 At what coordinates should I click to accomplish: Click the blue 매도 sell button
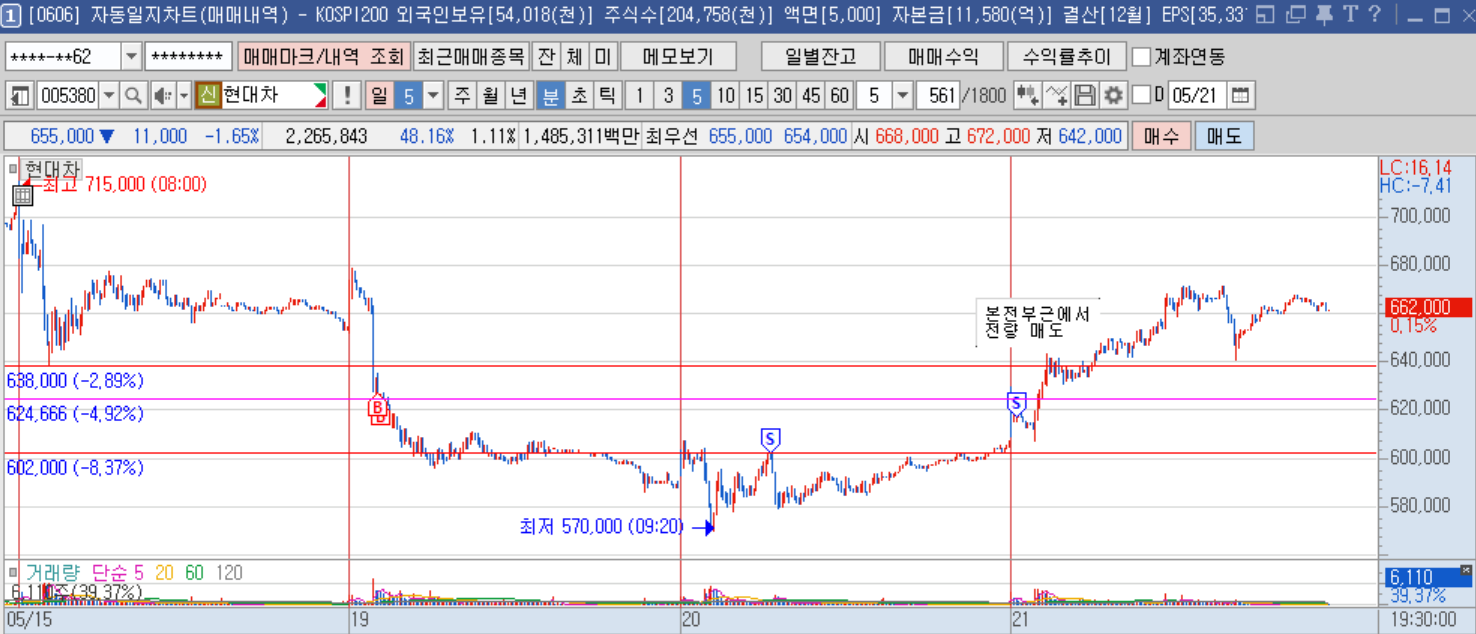pos(1224,136)
